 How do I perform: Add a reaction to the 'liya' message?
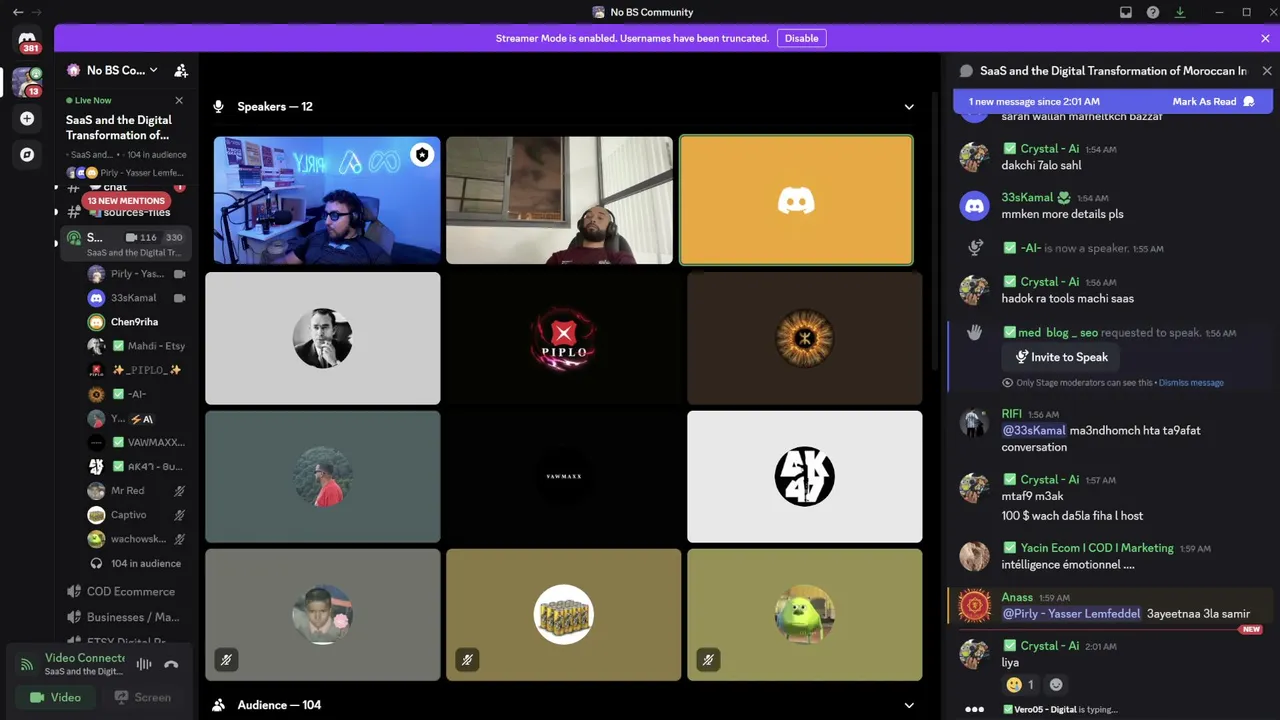pos(1056,685)
